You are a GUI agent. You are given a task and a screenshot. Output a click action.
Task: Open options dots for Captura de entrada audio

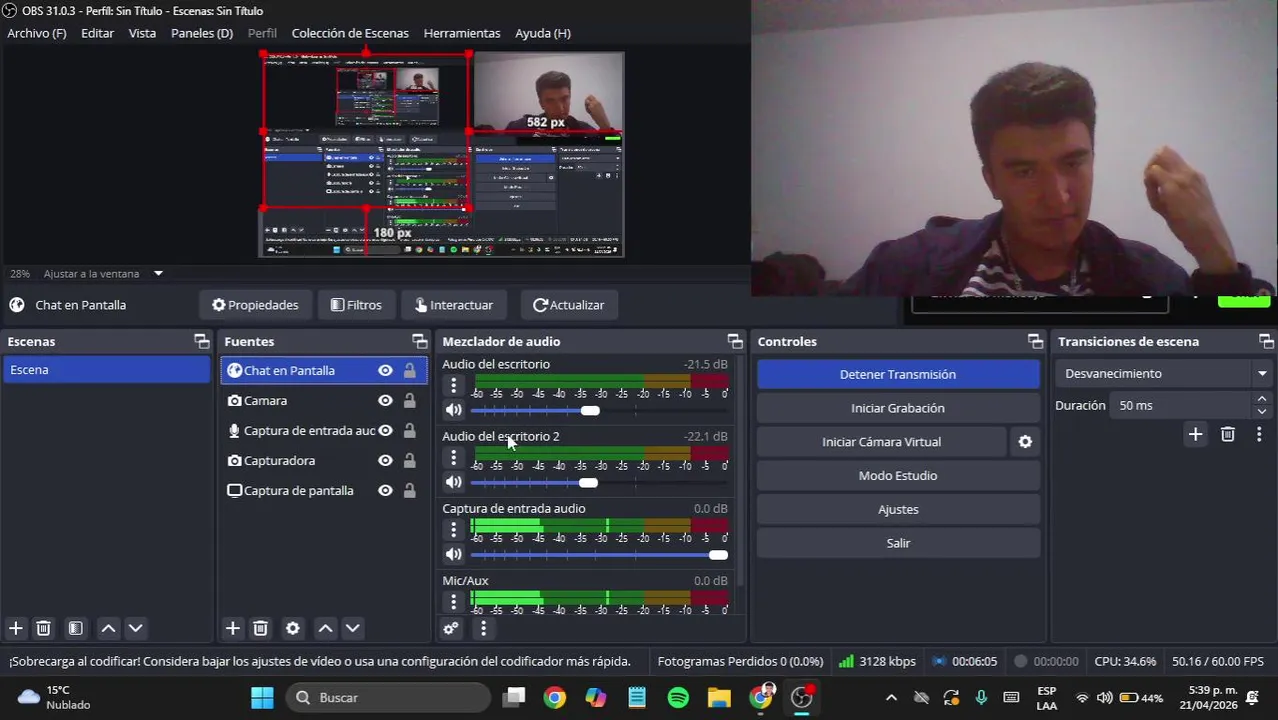pyautogui.click(x=454, y=529)
